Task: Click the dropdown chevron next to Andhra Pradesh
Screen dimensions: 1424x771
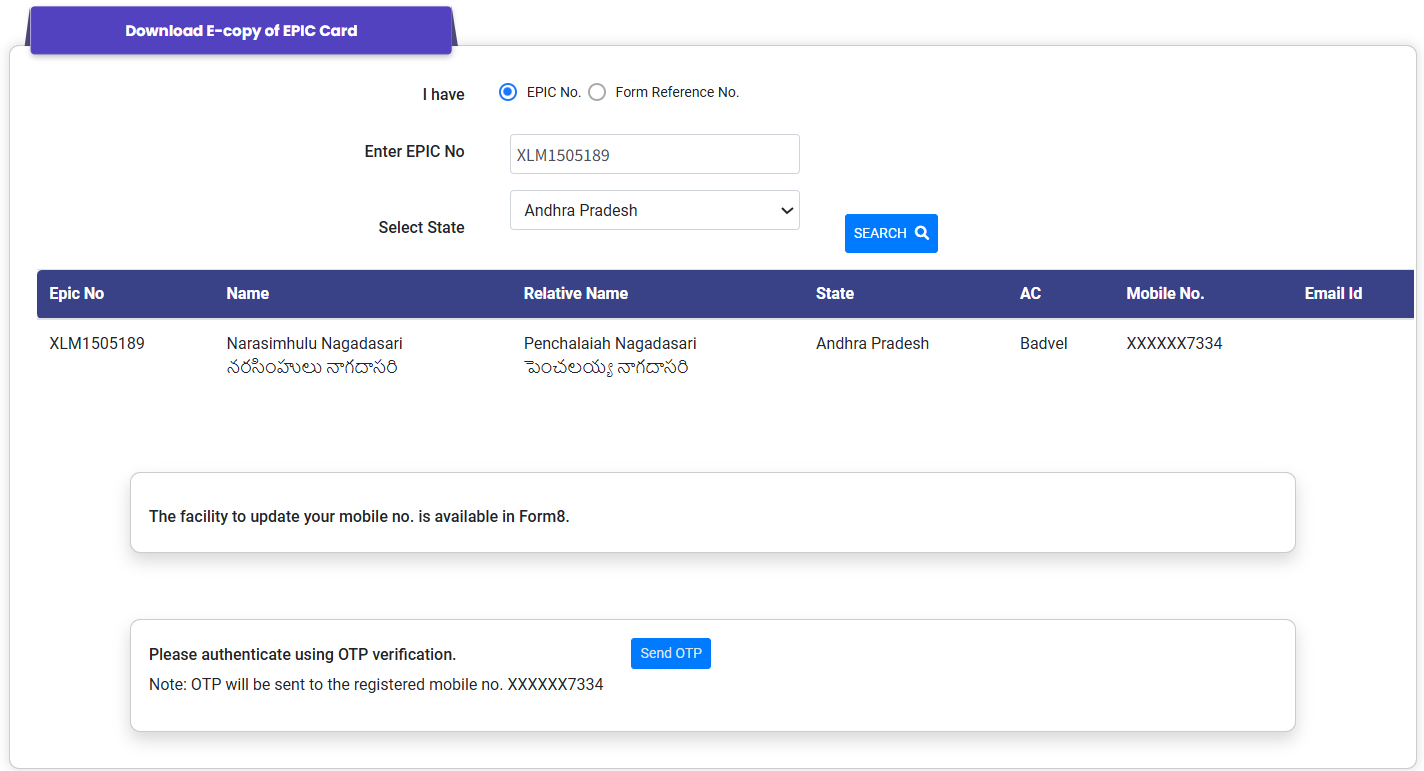Action: [786, 210]
